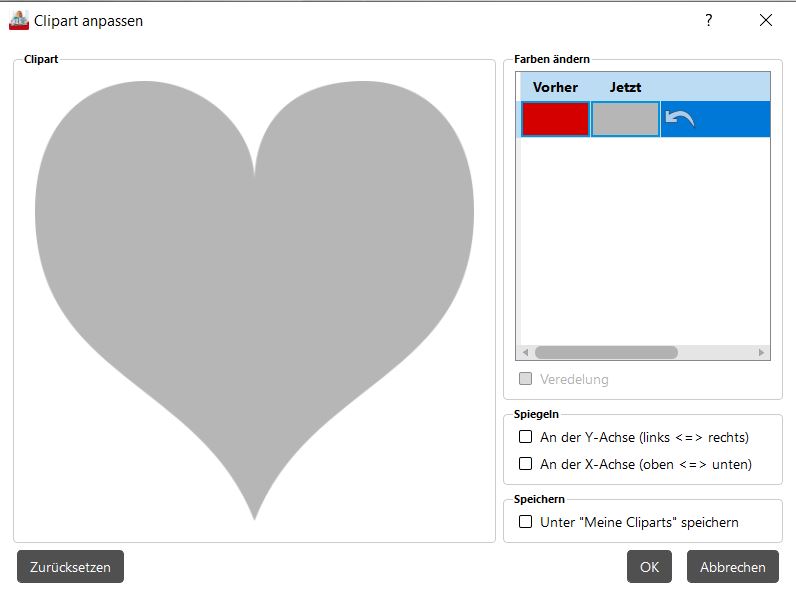Confirm with the OK button
Image resolution: width=796 pixels, height=596 pixels.
click(649, 567)
